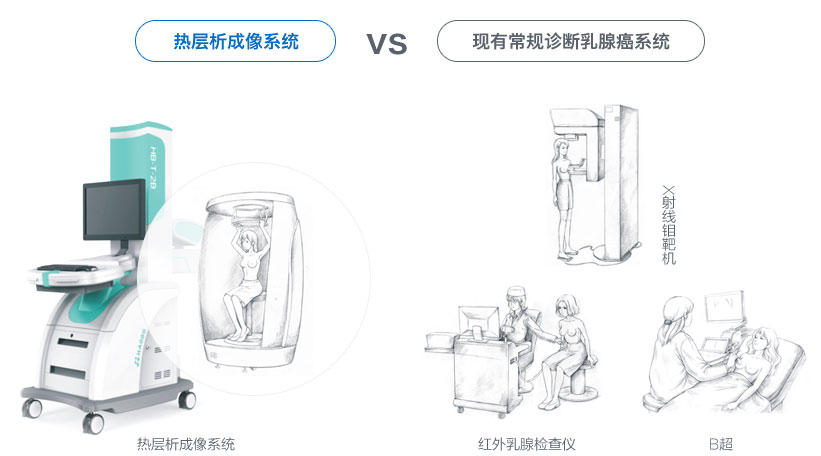Click the X射线钼靶机 vertical label
Viewport: 821px width, 456px height.
point(669,225)
